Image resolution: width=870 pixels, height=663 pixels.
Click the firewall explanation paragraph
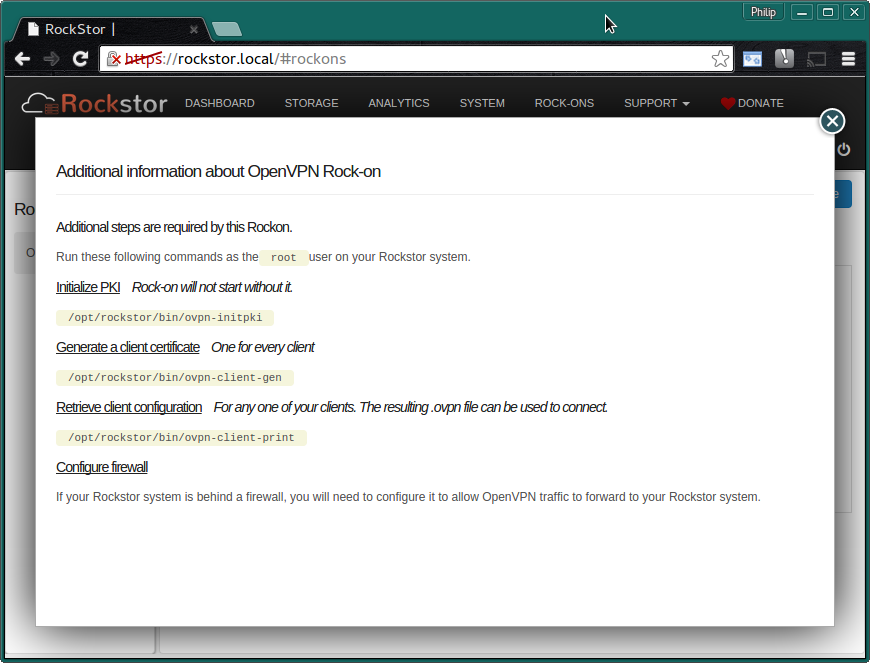(x=408, y=497)
